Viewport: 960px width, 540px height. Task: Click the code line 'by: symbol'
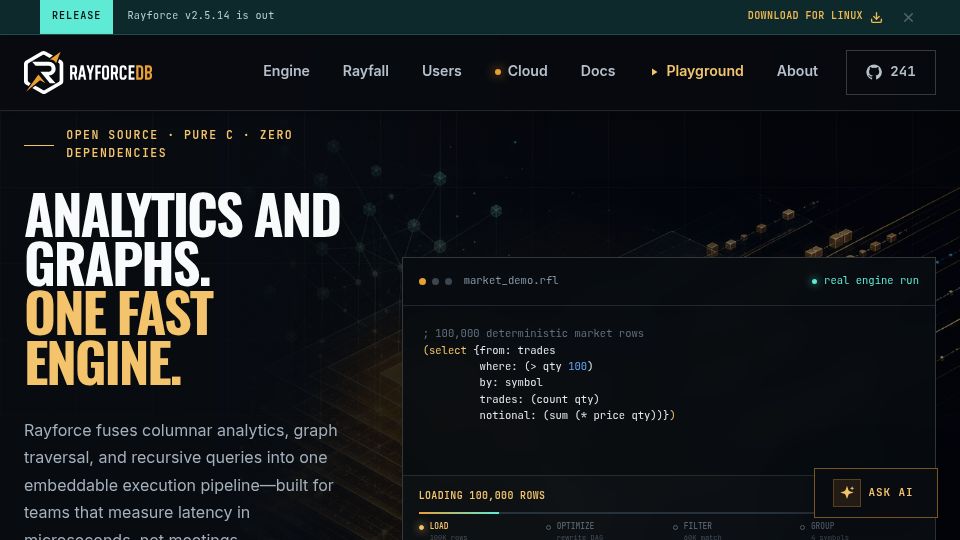(x=511, y=383)
